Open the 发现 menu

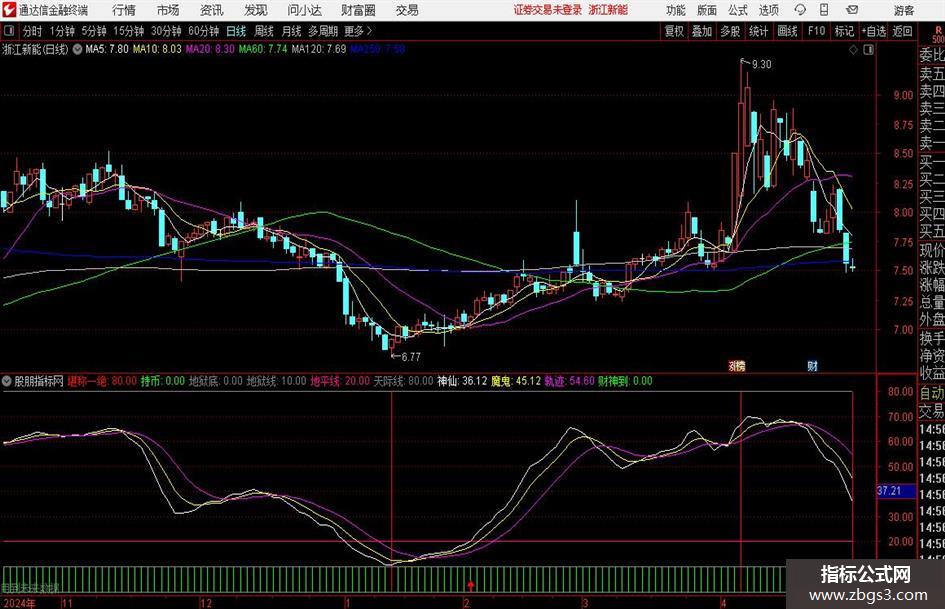(256, 10)
